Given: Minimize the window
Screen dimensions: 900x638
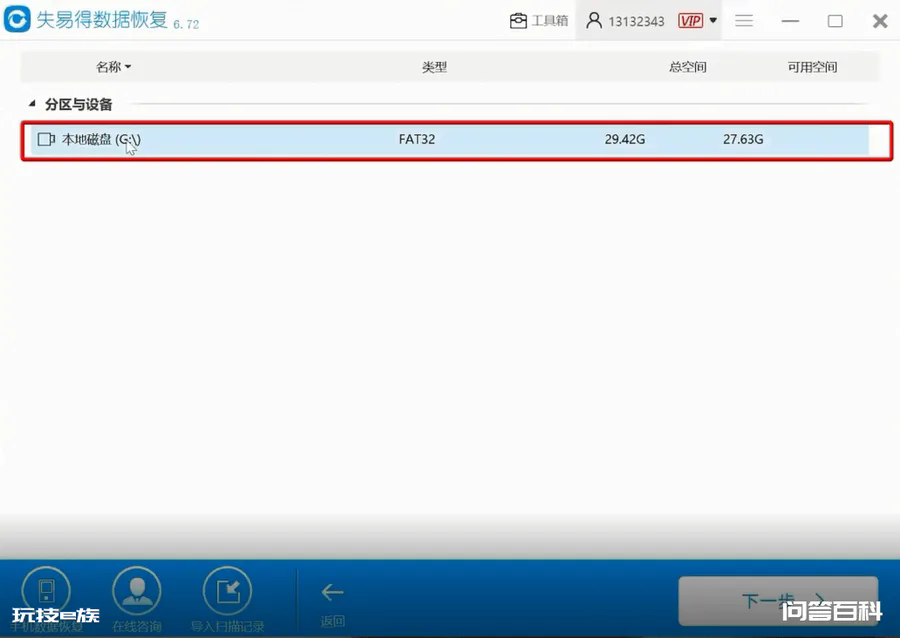Looking at the screenshot, I should [x=790, y=21].
